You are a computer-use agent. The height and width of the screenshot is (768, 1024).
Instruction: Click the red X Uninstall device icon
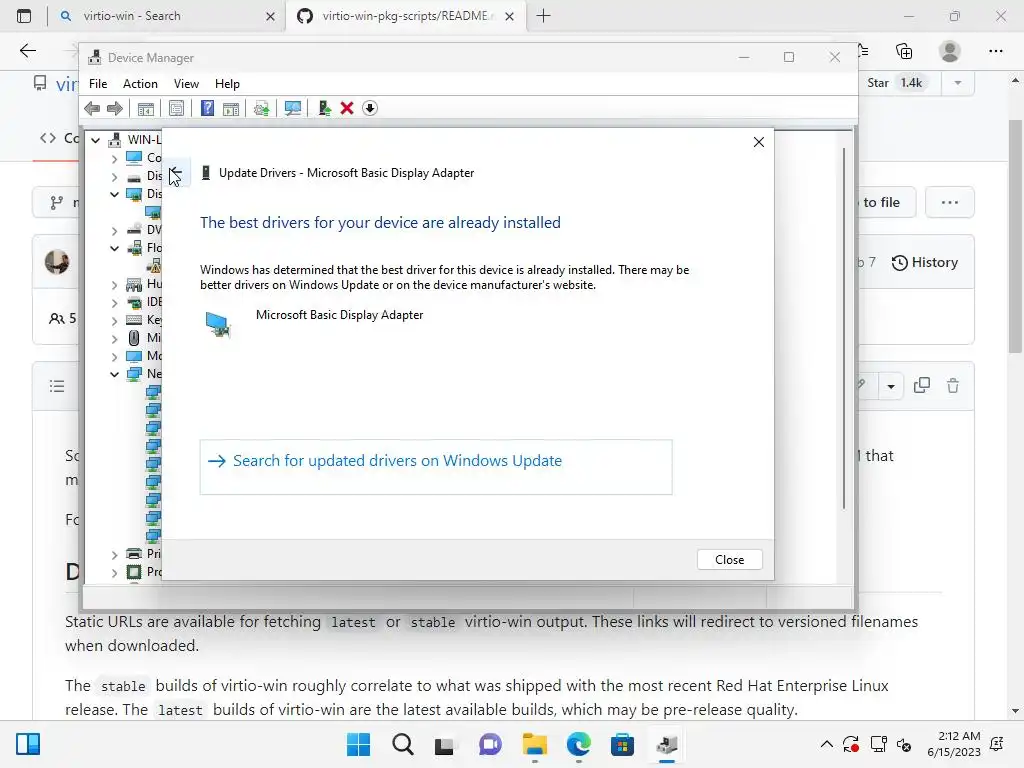click(x=347, y=108)
